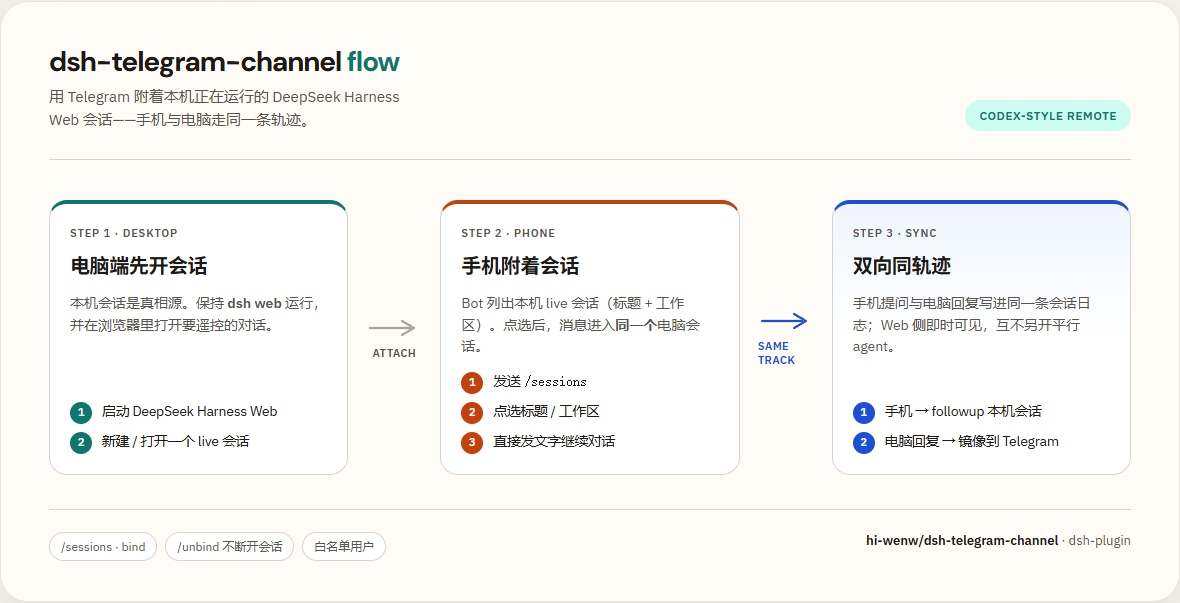Click the STEP 2 · PHONE label
Viewport: 1180px width, 603px height.
coord(508,233)
